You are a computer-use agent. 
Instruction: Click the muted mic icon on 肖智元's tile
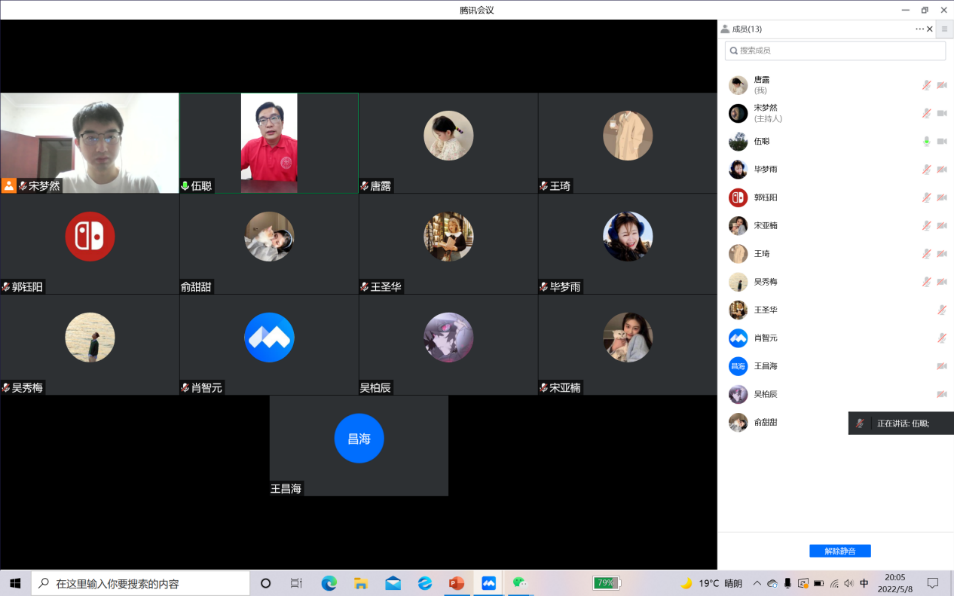[185, 387]
